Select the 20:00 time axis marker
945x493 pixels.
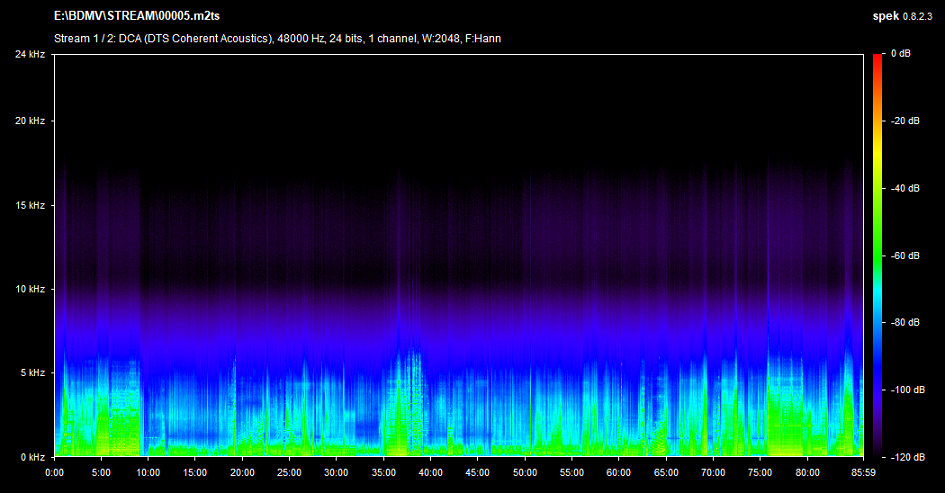click(243, 472)
